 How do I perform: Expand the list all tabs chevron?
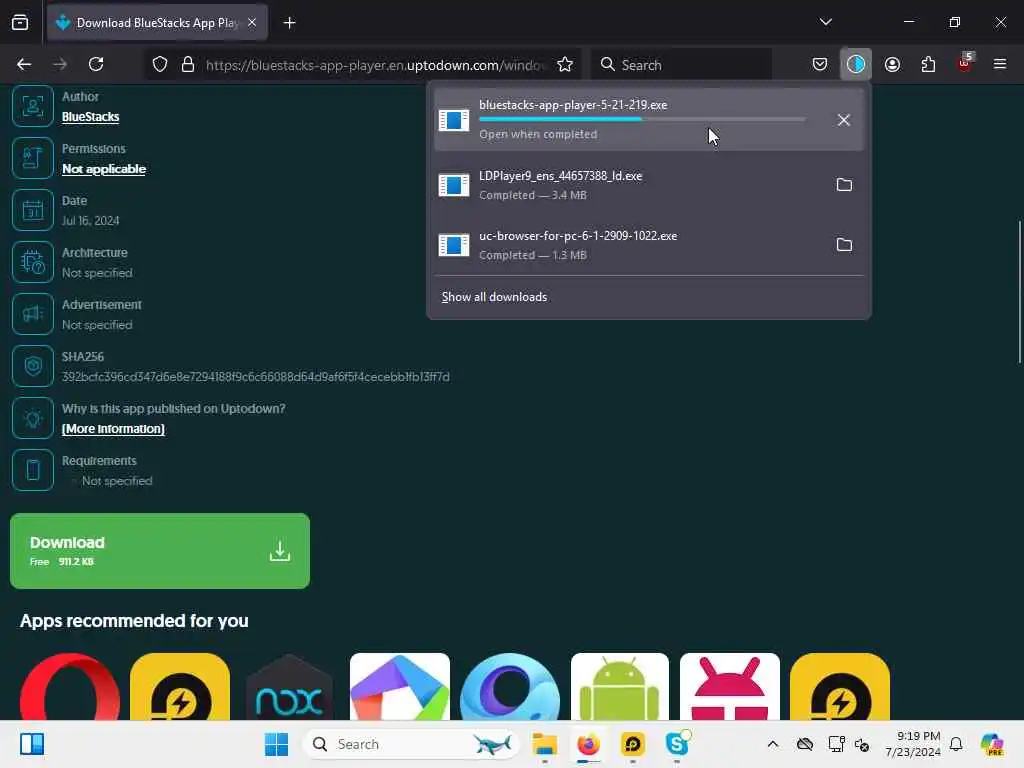coord(825,22)
